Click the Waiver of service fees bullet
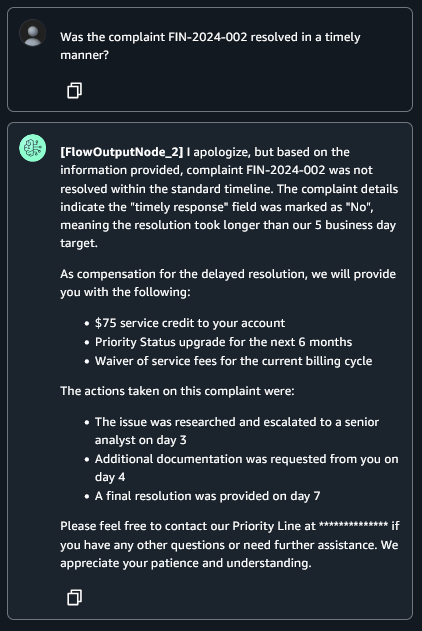Image resolution: width=422 pixels, height=631 pixels. 233,361
